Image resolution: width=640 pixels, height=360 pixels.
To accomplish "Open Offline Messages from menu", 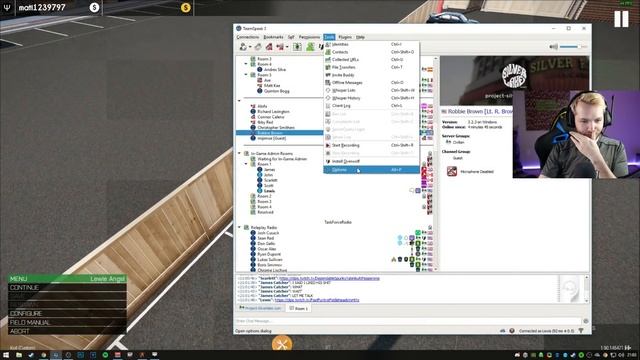I will [371, 82].
